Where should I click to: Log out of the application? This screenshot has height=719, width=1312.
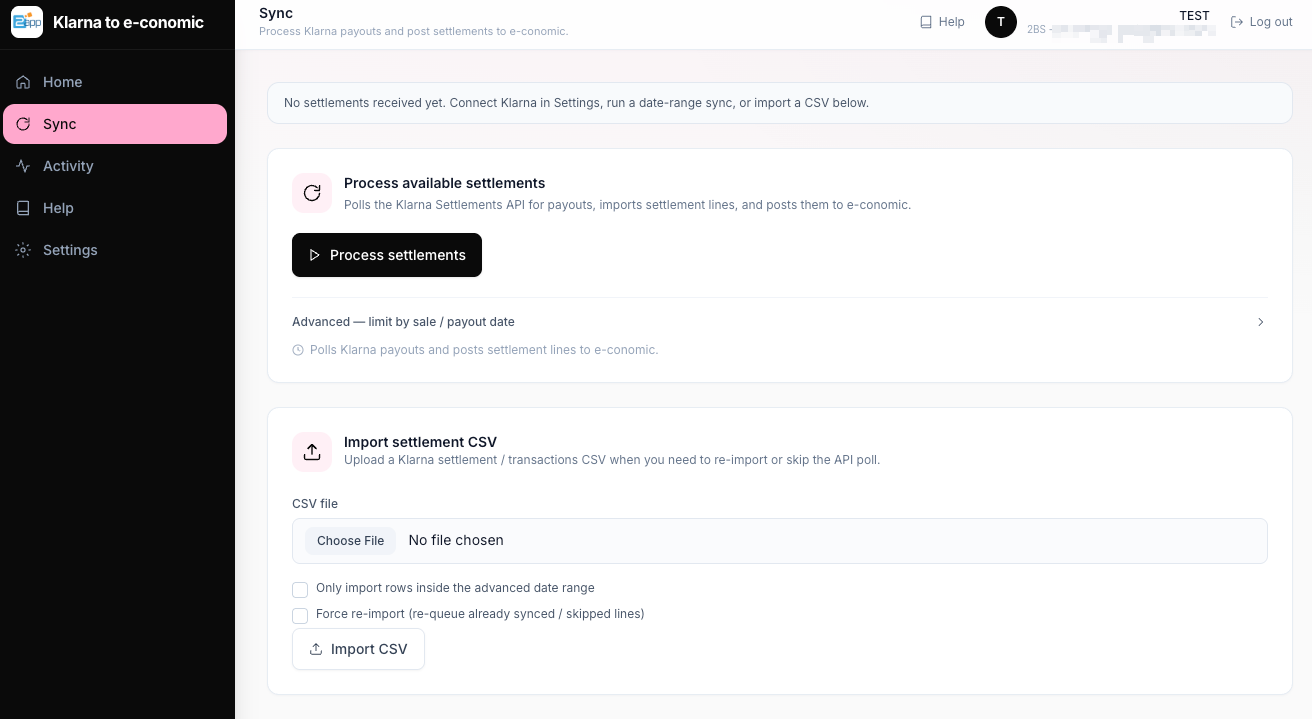coord(1262,22)
